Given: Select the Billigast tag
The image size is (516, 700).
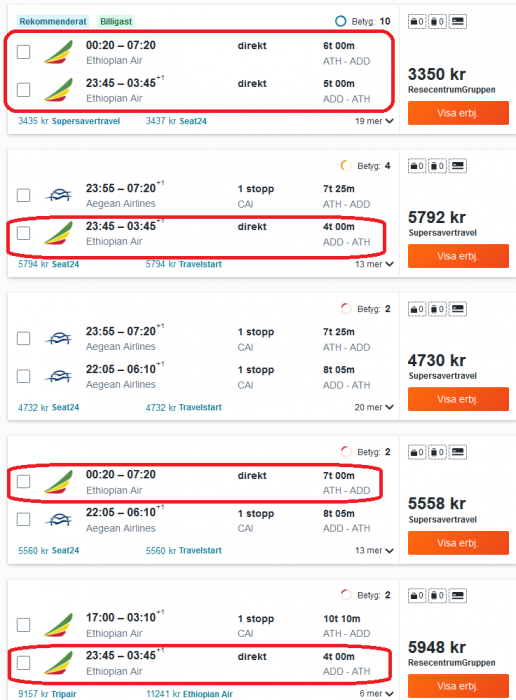Looking at the screenshot, I should [x=116, y=21].
